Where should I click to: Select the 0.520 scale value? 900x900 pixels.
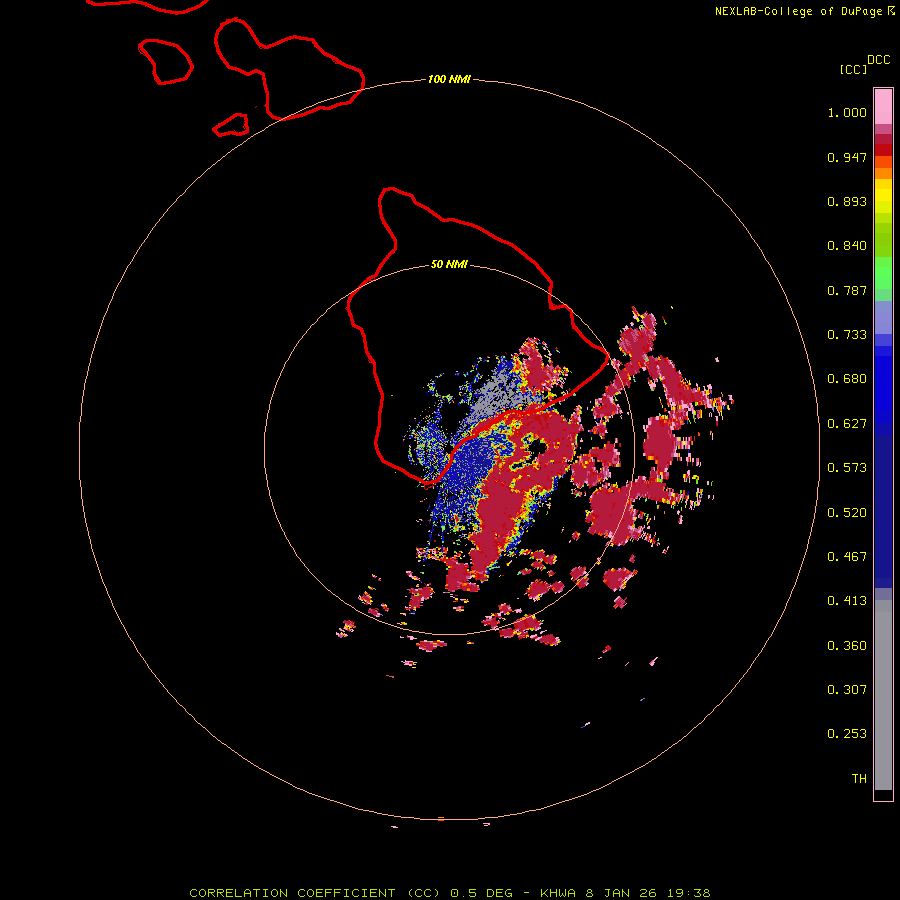(x=847, y=513)
